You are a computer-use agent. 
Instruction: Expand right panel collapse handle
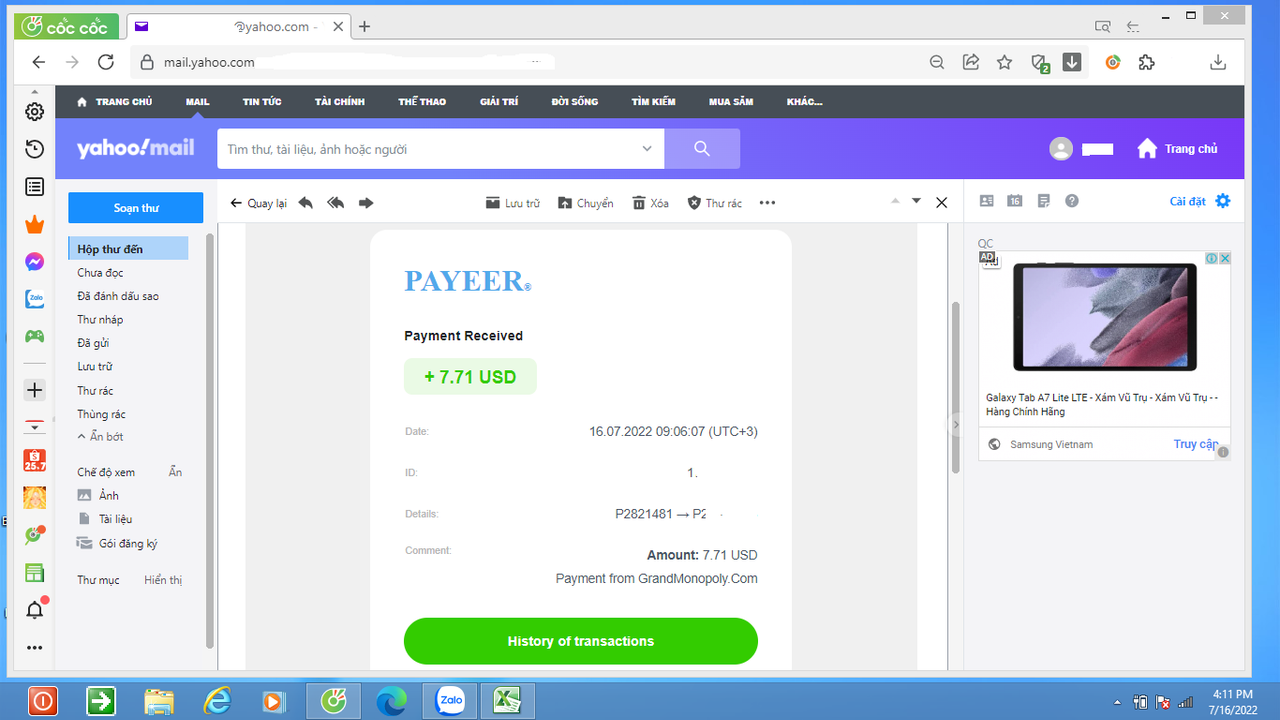[955, 425]
